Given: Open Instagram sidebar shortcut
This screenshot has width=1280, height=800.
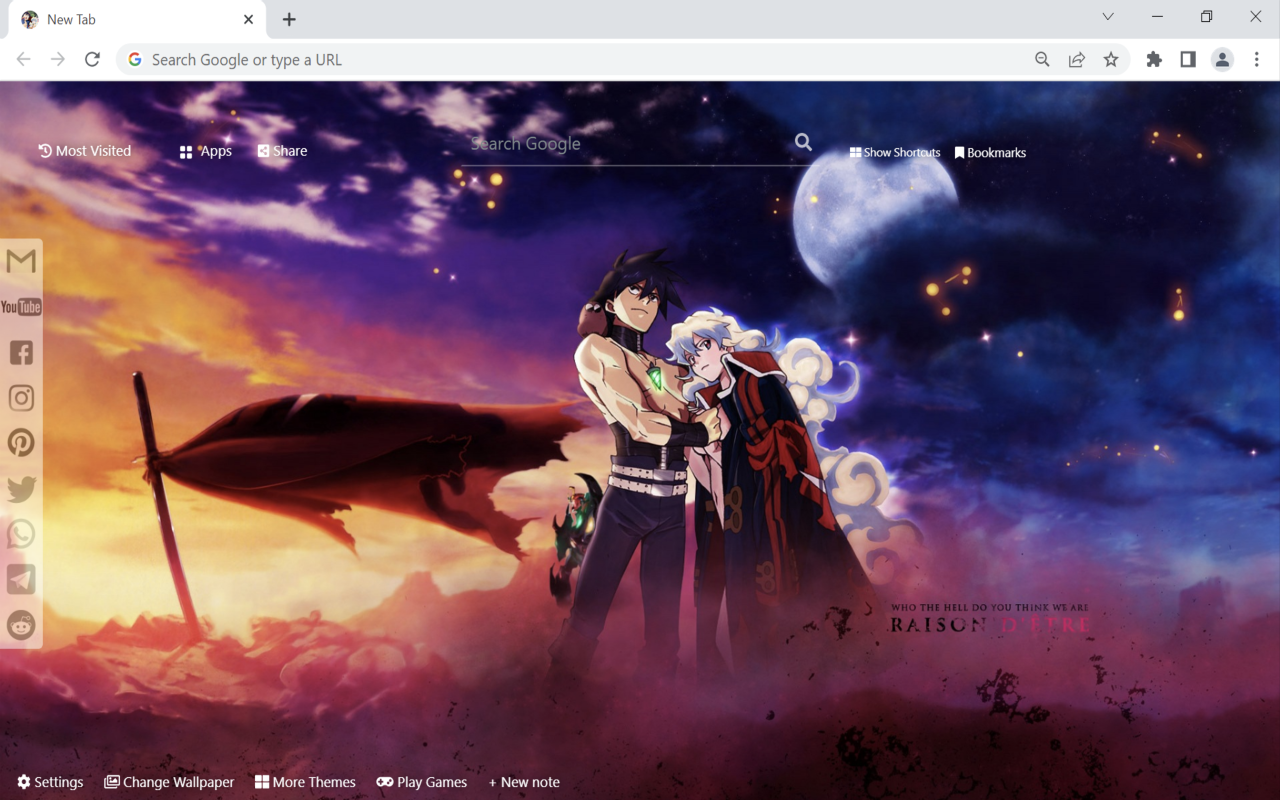Looking at the screenshot, I should pyautogui.click(x=21, y=398).
